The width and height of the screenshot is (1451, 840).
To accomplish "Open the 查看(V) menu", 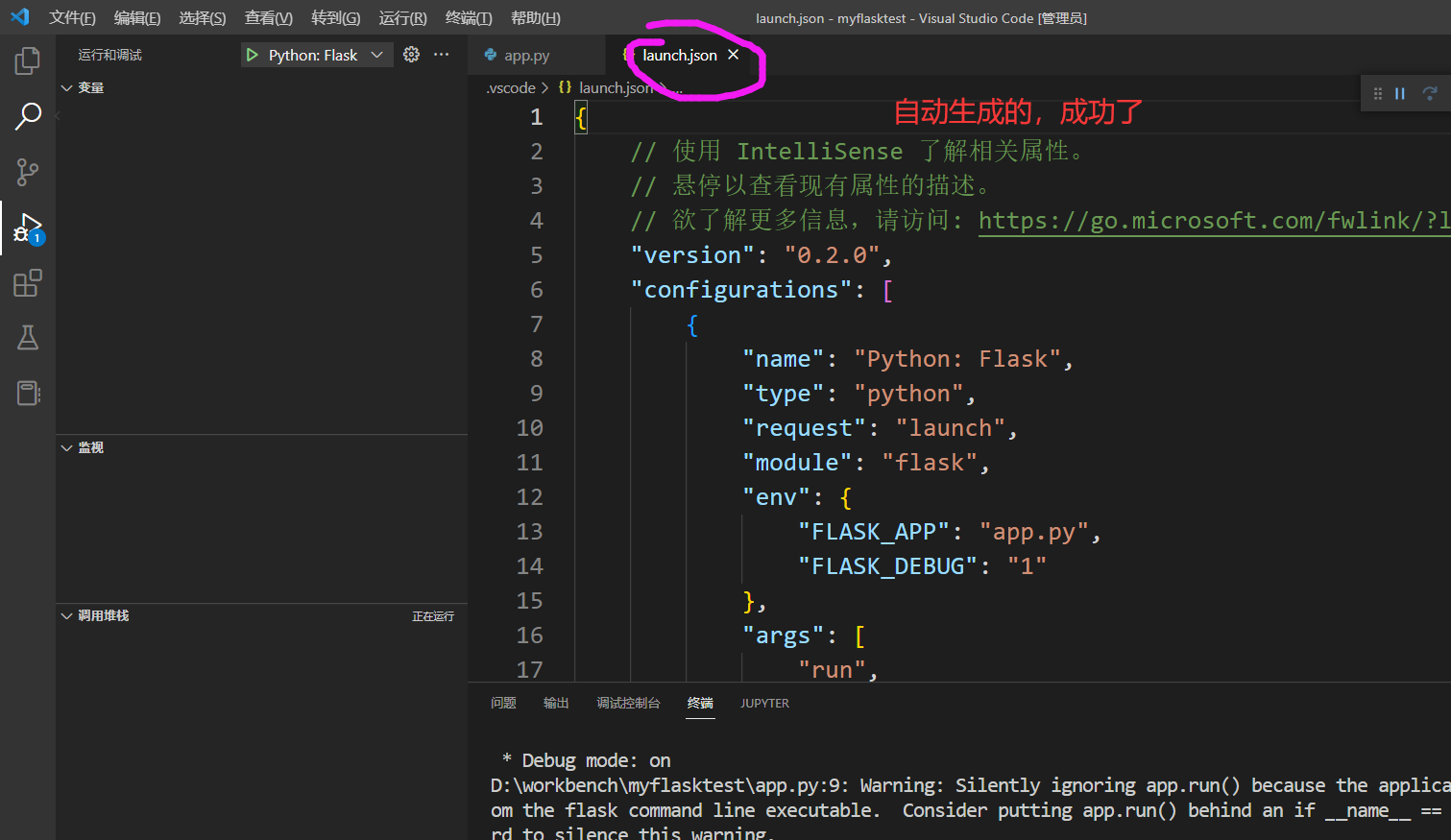I will tap(269, 17).
